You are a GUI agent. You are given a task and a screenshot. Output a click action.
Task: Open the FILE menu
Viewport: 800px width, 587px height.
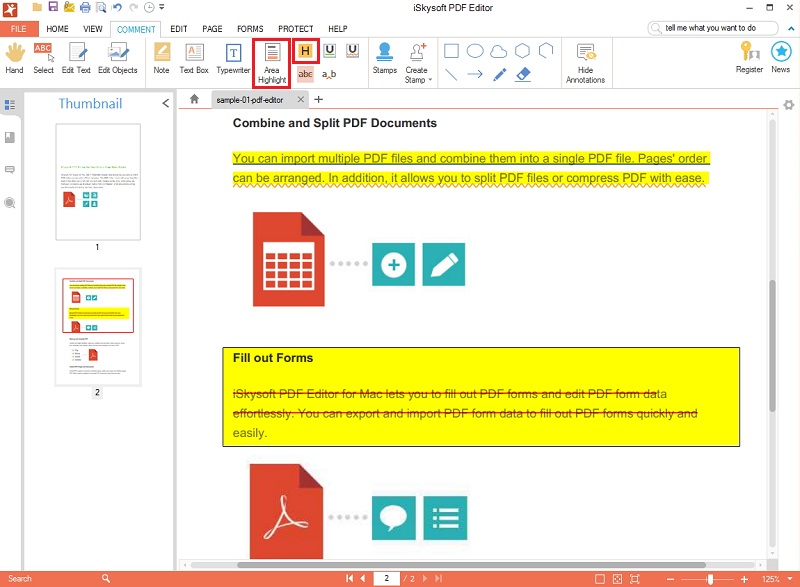tap(18, 29)
